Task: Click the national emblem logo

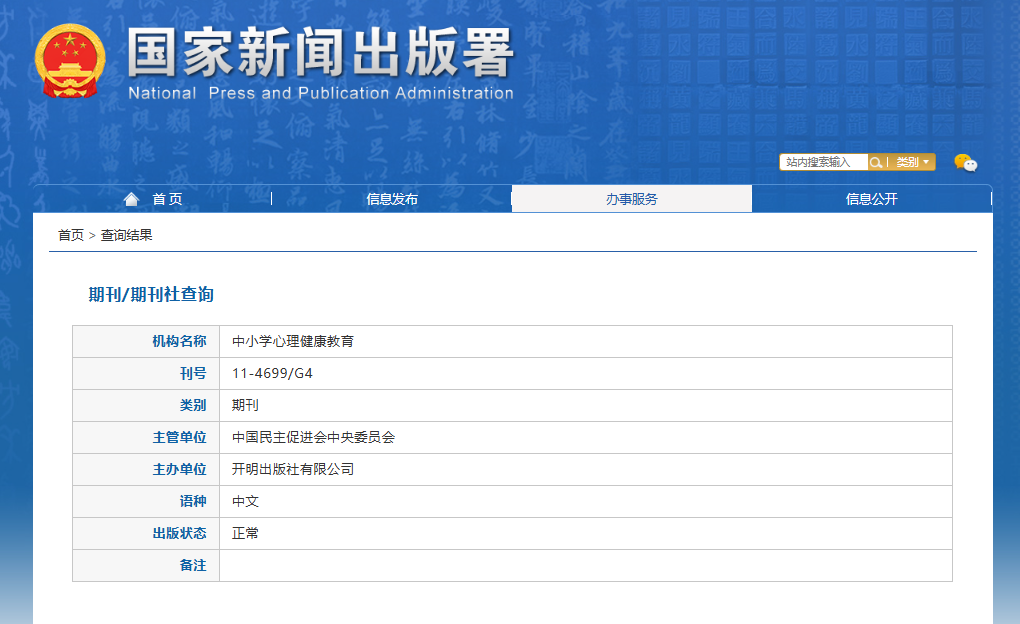Action: coord(68,62)
